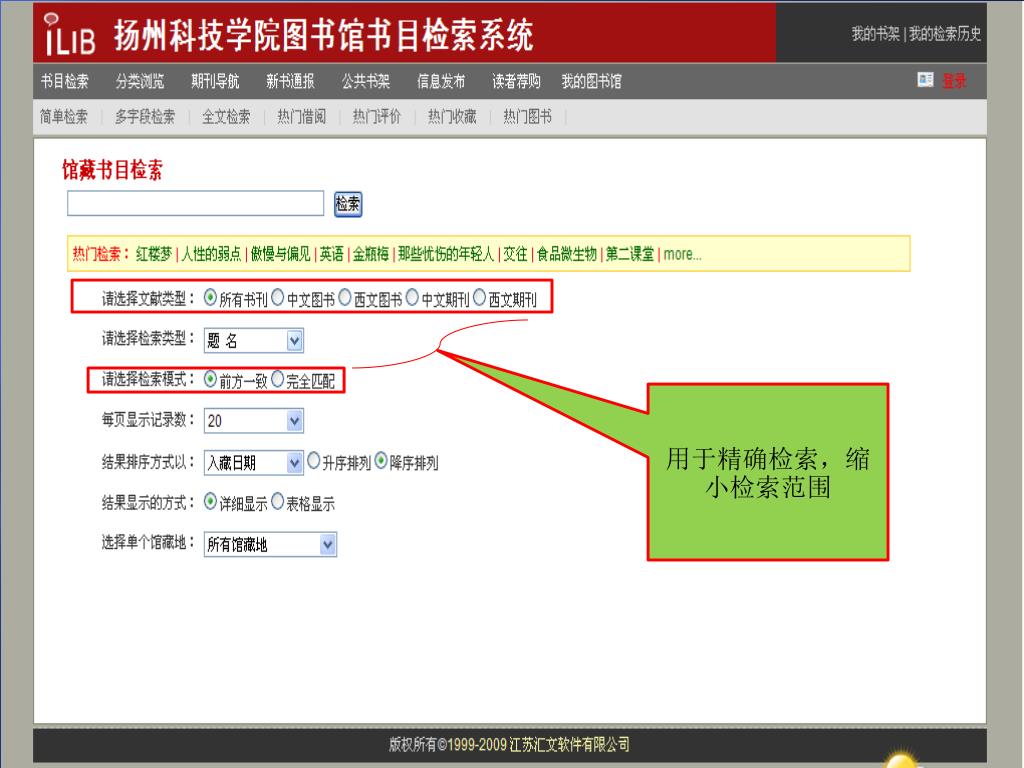Click hot search 金瓶梅
Screen dimensions: 1024x768
click(x=370, y=253)
